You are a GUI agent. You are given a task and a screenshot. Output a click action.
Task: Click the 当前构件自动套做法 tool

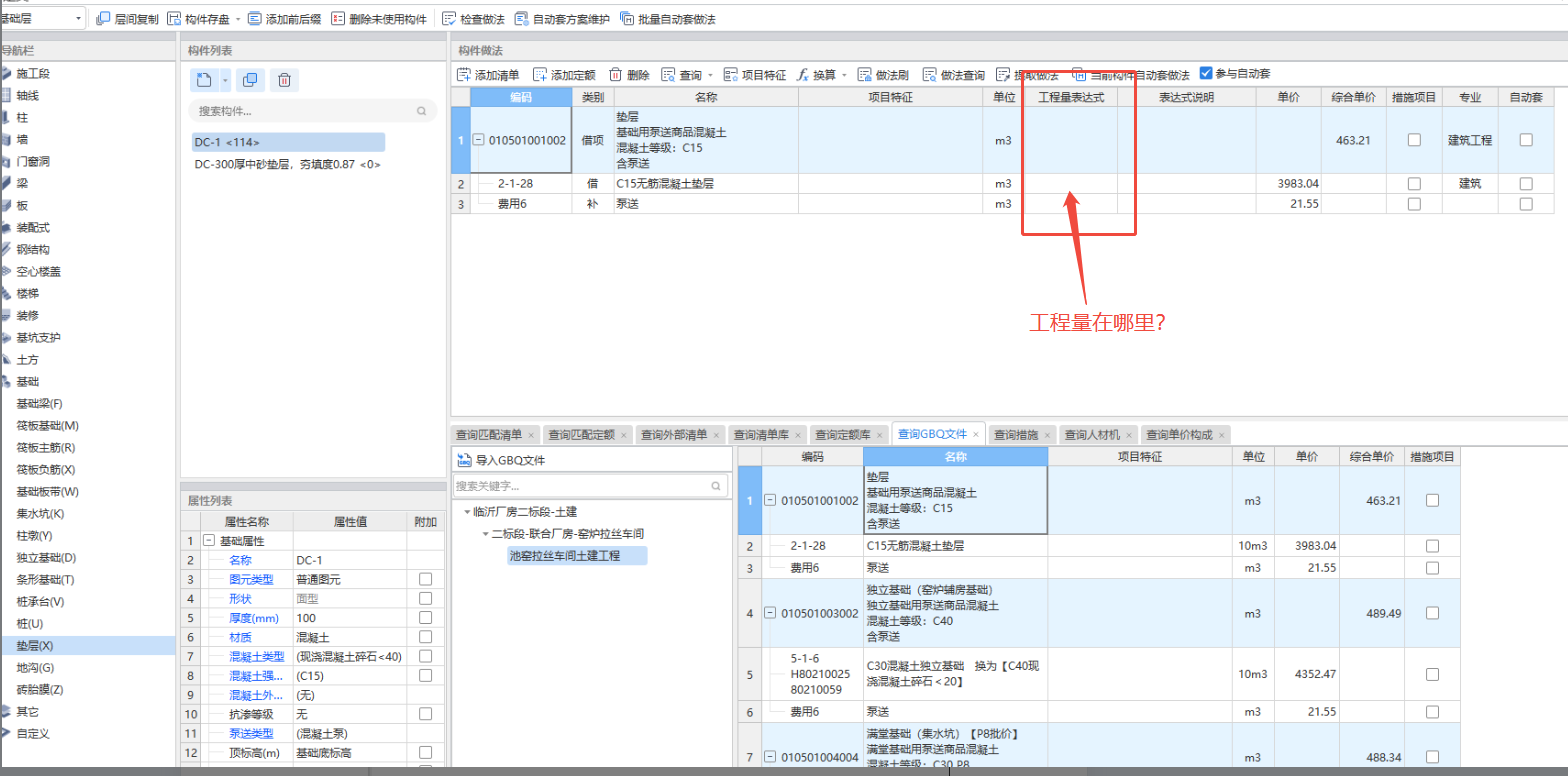1131,75
